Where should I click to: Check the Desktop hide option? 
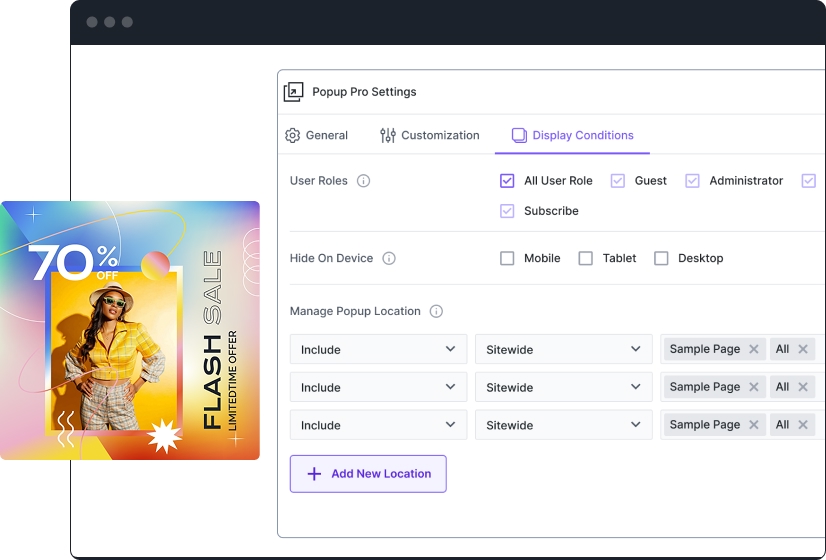661,258
